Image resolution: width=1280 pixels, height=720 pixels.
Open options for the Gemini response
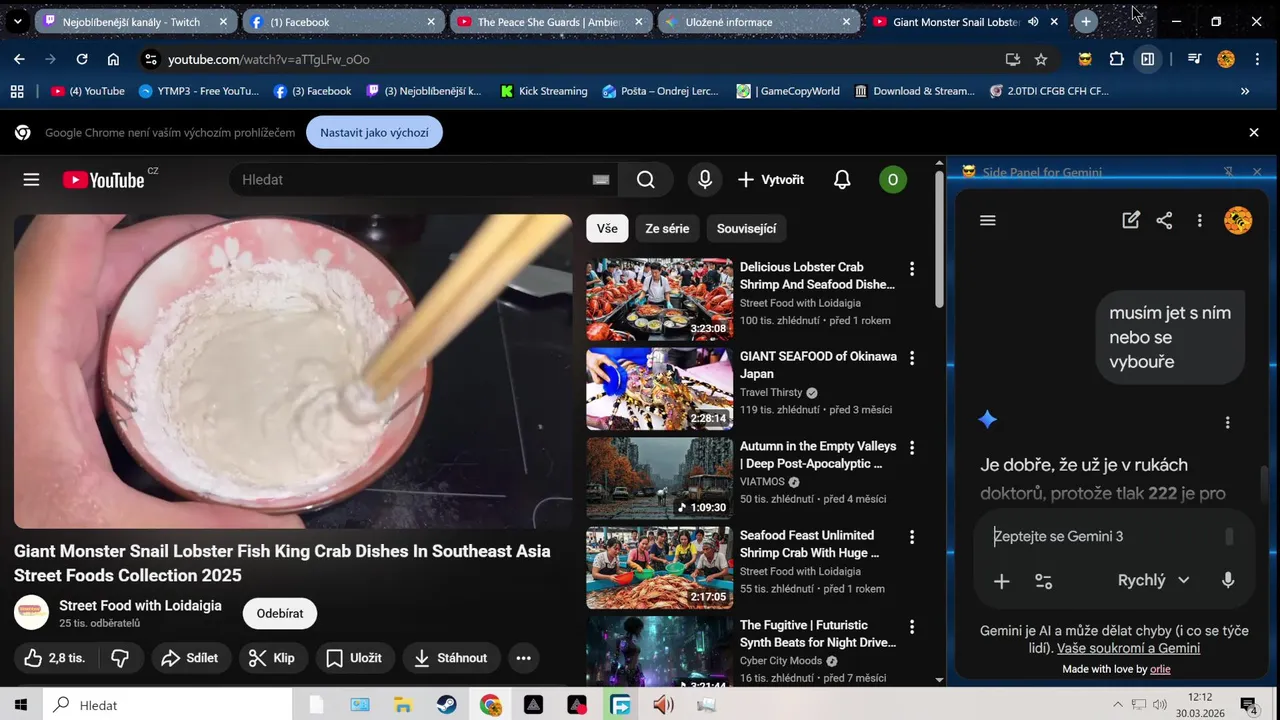tap(1228, 422)
